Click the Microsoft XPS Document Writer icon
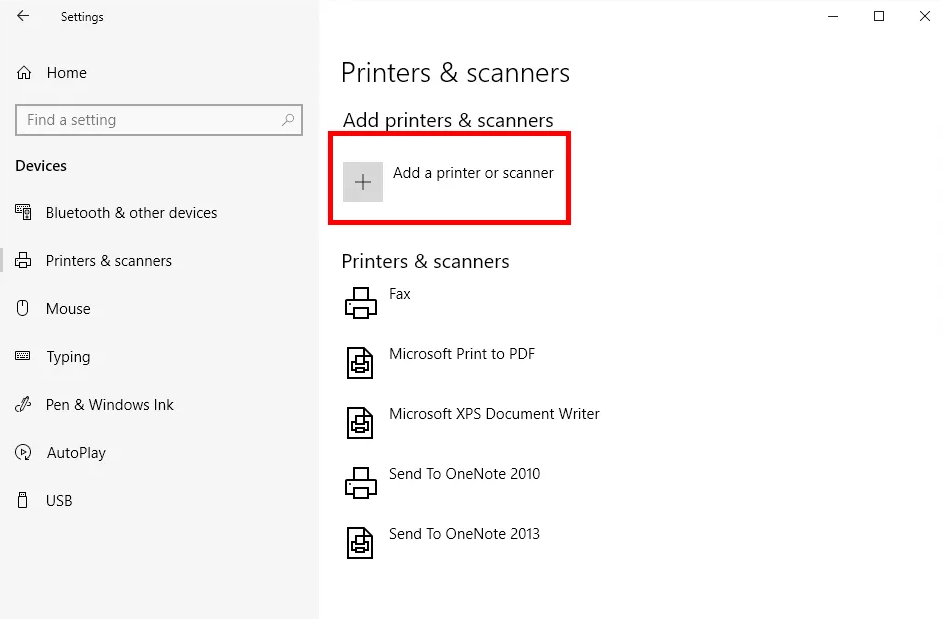Image resolution: width=944 pixels, height=619 pixels. [x=360, y=423]
